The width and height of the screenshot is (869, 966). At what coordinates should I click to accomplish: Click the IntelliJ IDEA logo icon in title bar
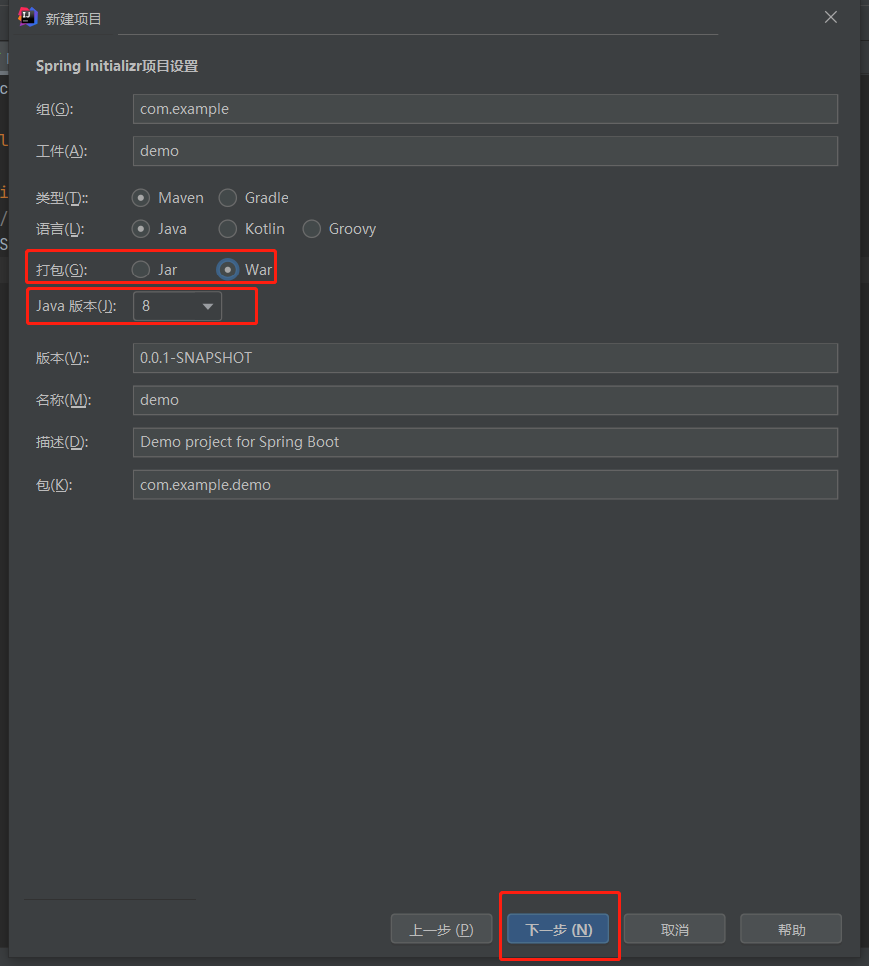28,17
